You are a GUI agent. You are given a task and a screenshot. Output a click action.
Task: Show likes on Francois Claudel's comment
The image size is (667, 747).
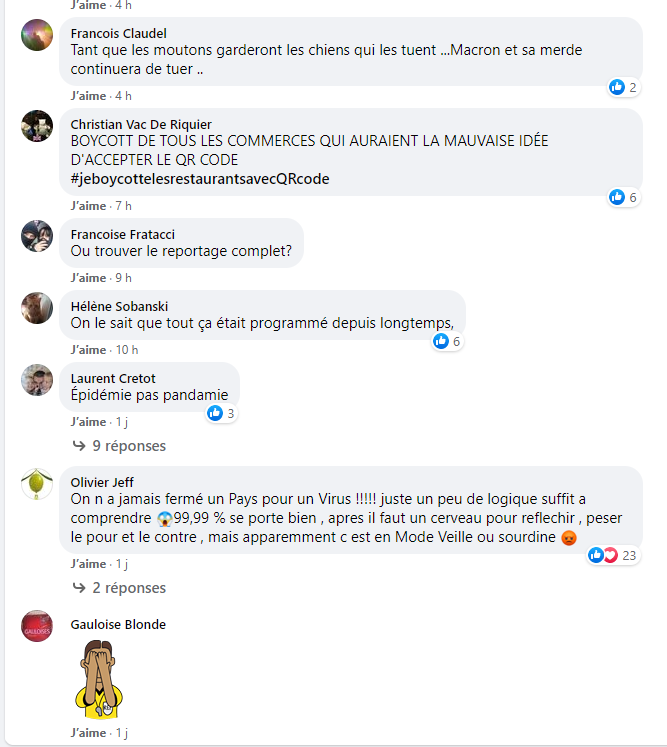(624, 87)
